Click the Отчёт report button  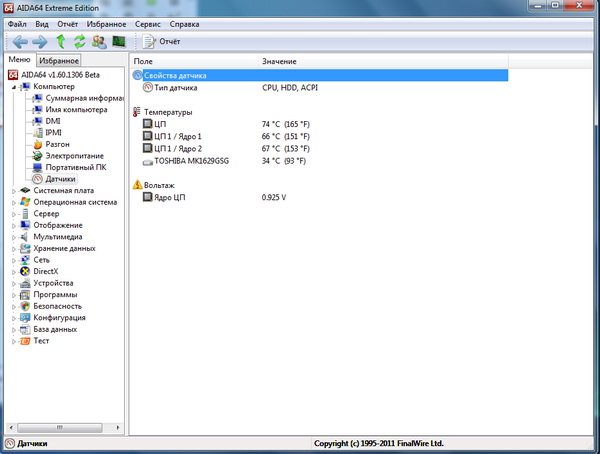pyautogui.click(x=161, y=41)
